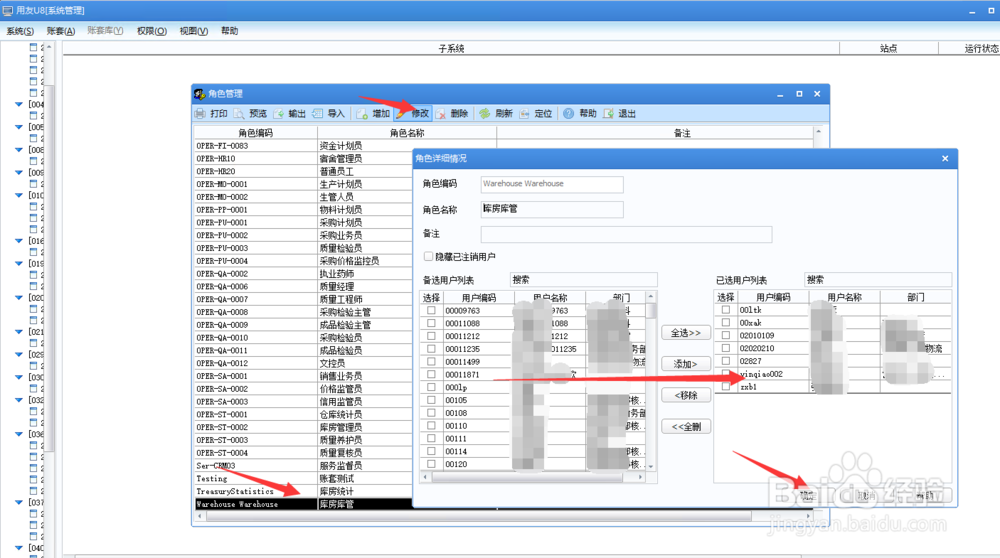Open the 系统(S) menu
The width and height of the screenshot is (1000, 558).
pos(20,31)
